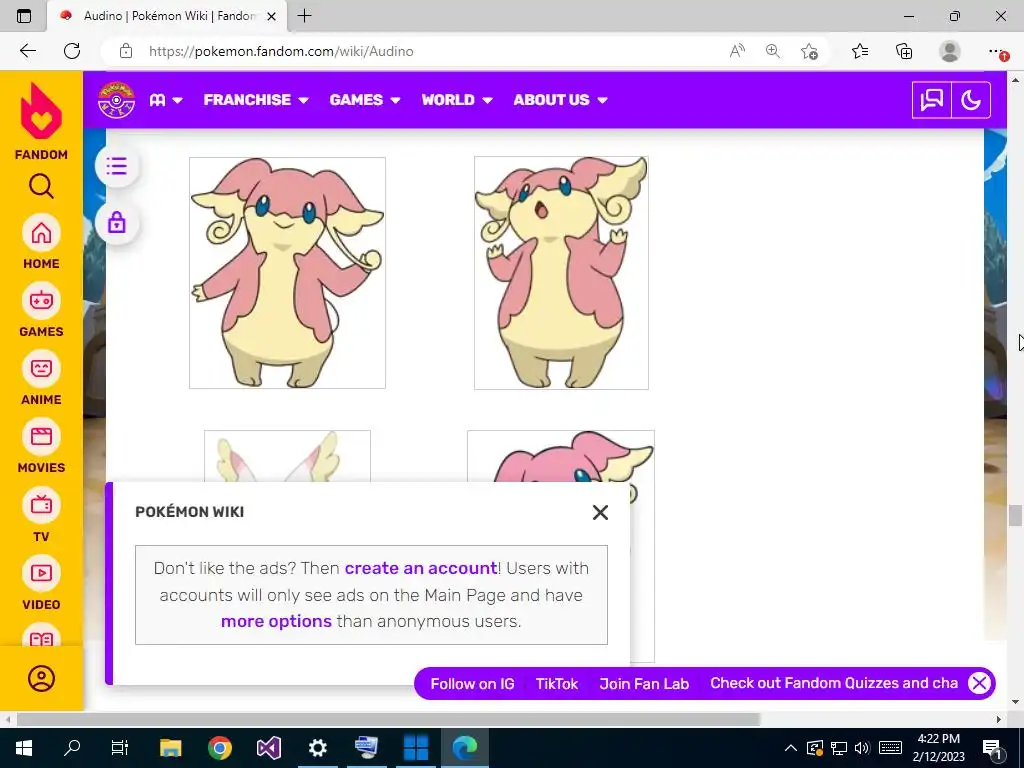Open the notification center
Viewport: 1024px width, 768px height.
click(992, 748)
